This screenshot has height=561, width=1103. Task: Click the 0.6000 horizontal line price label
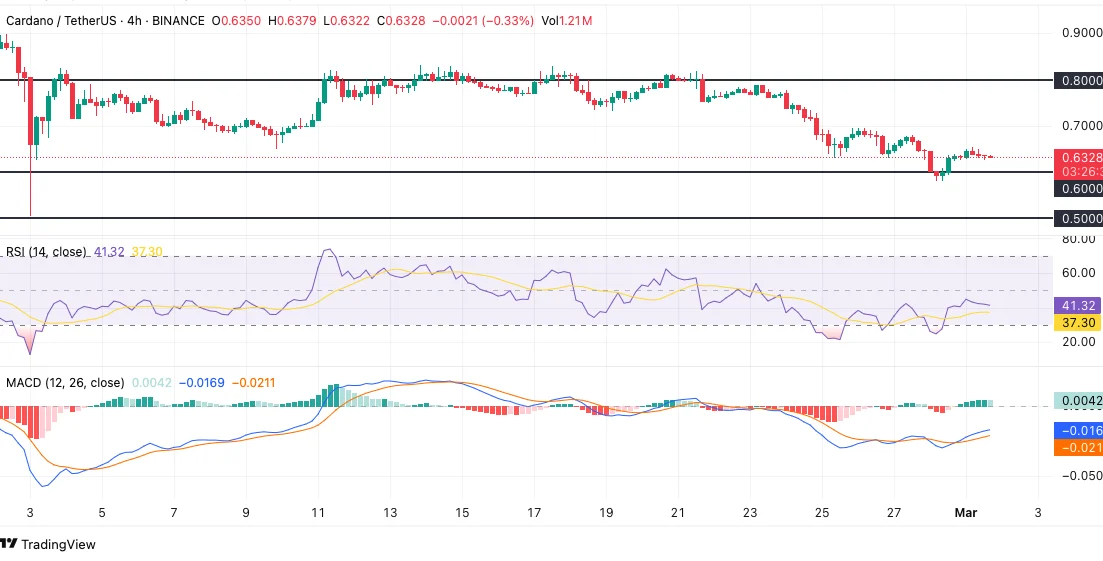(1078, 188)
